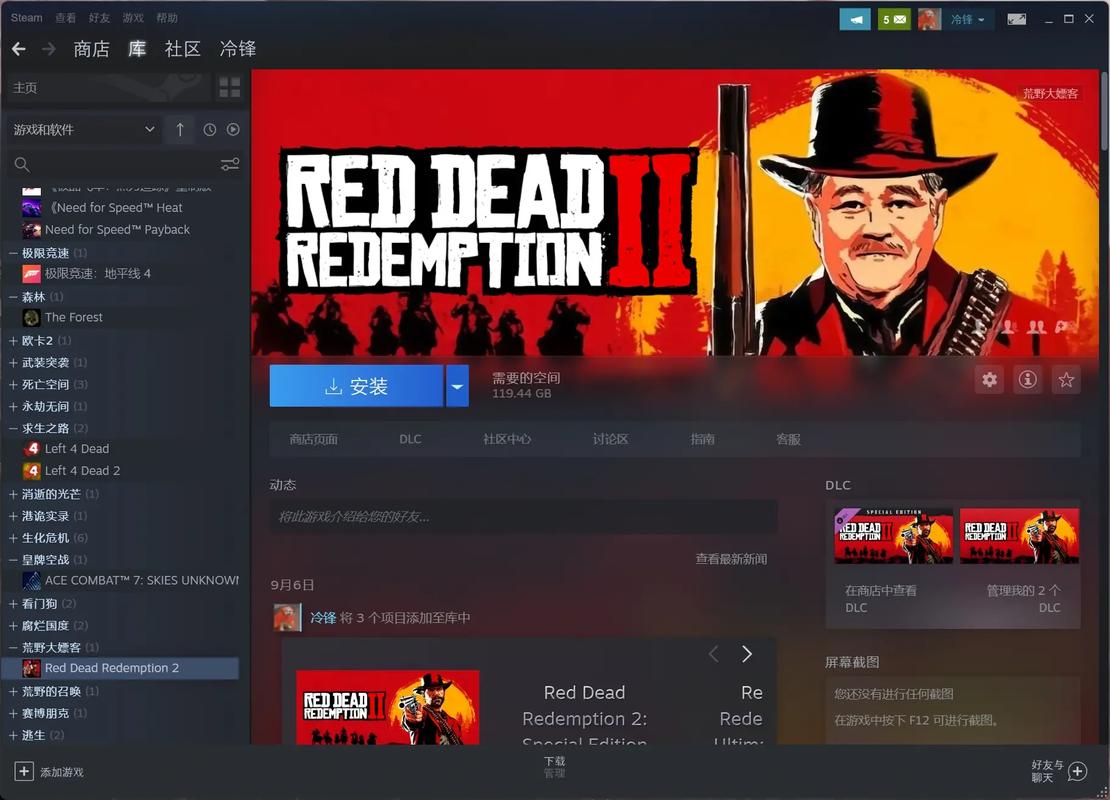The image size is (1110, 800).
Task: Click 在商店中查看 DLC link
Action: (881, 598)
